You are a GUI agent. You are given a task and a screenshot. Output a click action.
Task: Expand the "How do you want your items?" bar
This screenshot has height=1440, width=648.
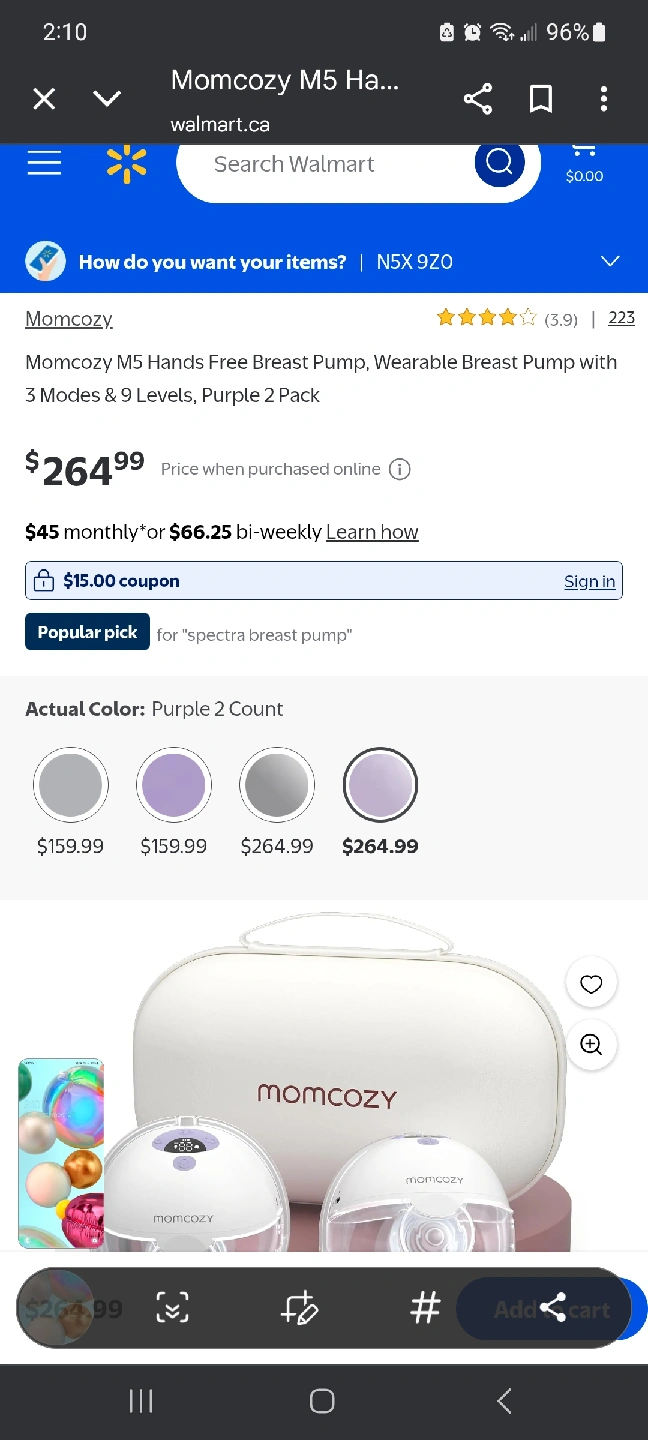point(610,262)
